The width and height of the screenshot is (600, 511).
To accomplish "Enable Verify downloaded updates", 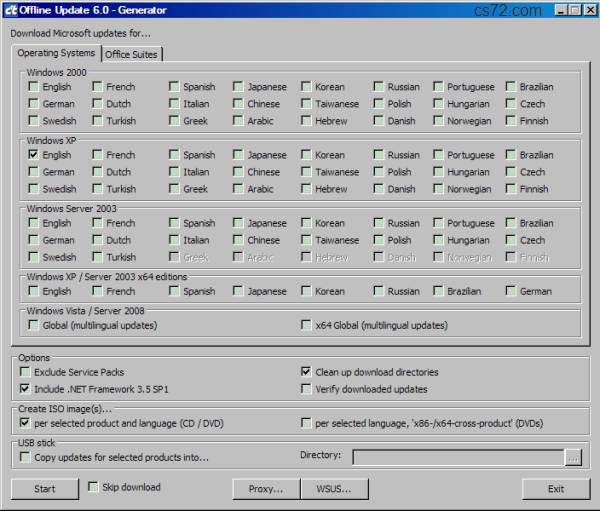I will pyautogui.click(x=306, y=389).
